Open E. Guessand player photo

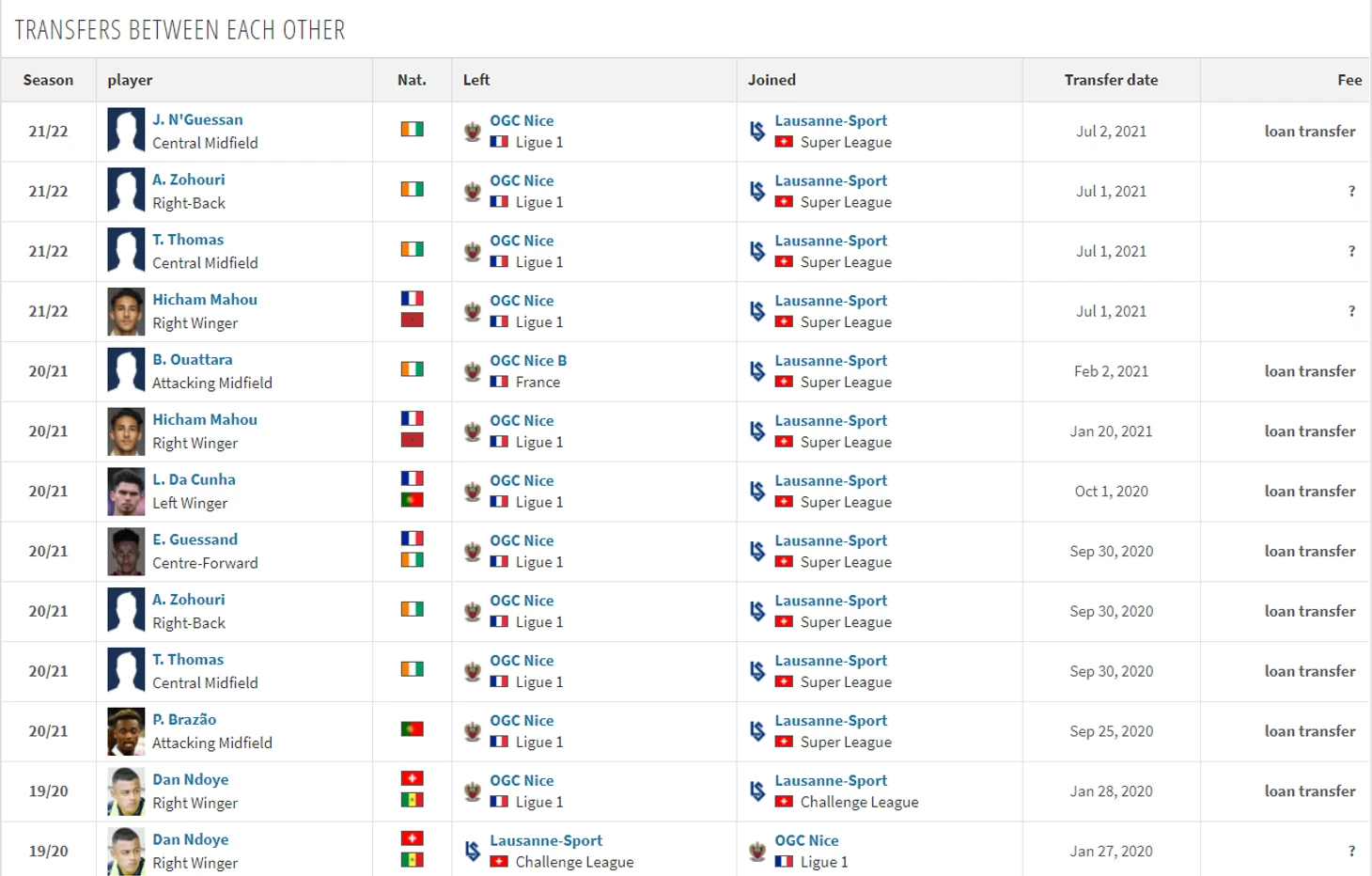(126, 552)
